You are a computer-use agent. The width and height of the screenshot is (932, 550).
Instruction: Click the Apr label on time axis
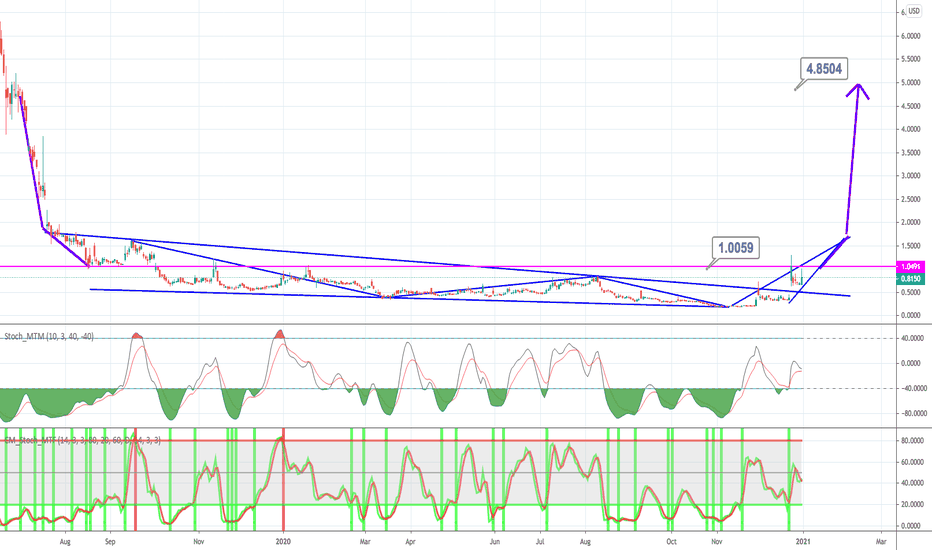[410, 542]
